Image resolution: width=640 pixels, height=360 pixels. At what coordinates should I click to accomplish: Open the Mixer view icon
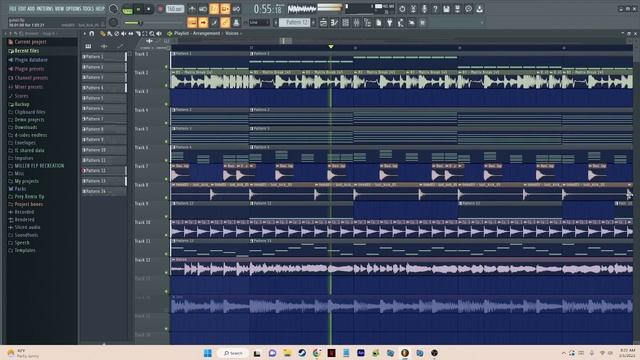pos(356,23)
